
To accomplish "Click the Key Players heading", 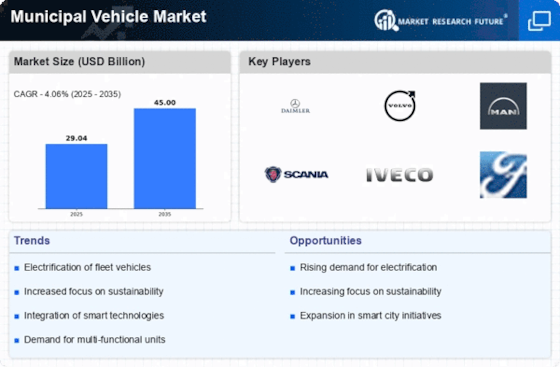I will (x=279, y=61).
